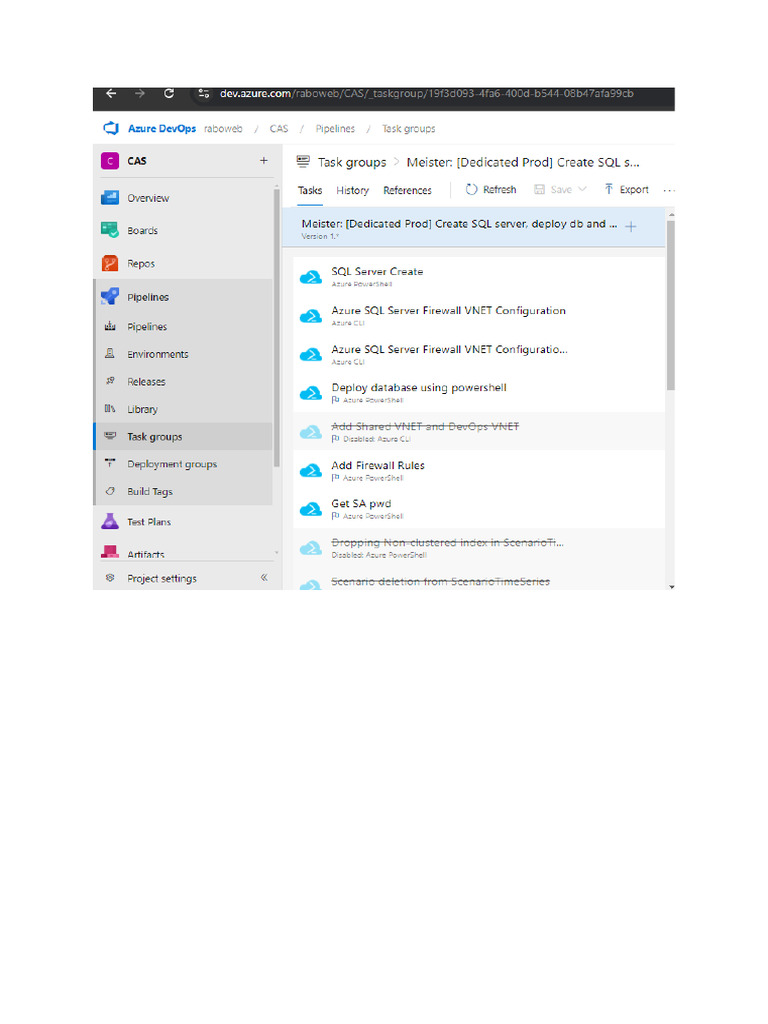This screenshot has height=1024, width=768.
Task: Open the more actions ellipsis menu
Action: [x=669, y=190]
